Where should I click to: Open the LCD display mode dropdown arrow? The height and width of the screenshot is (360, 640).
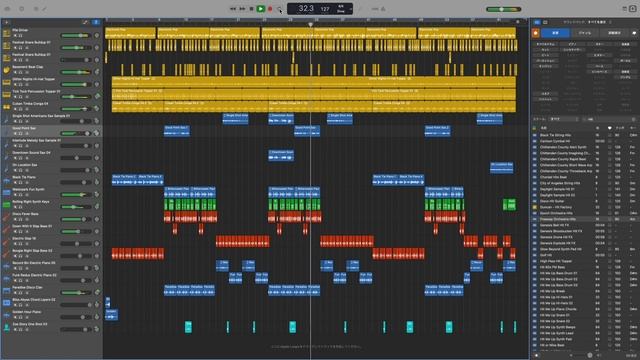click(x=350, y=9)
